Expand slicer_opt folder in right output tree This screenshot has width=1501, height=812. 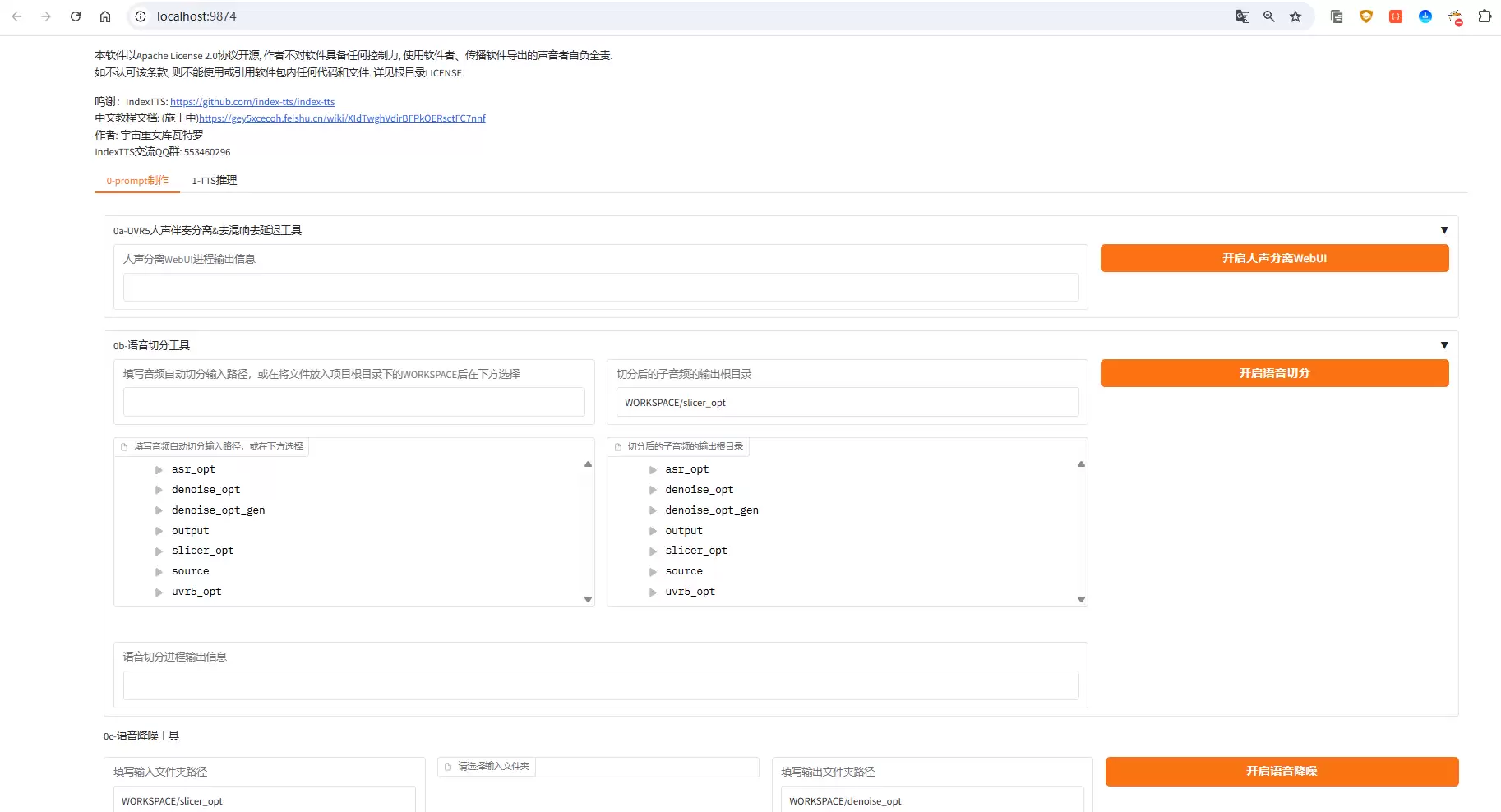pos(653,551)
